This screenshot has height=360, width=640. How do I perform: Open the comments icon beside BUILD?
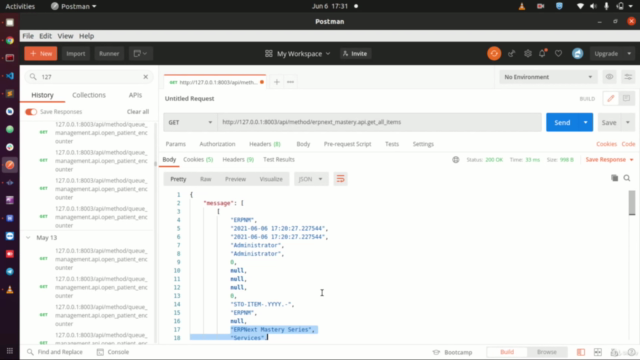tap(627, 98)
